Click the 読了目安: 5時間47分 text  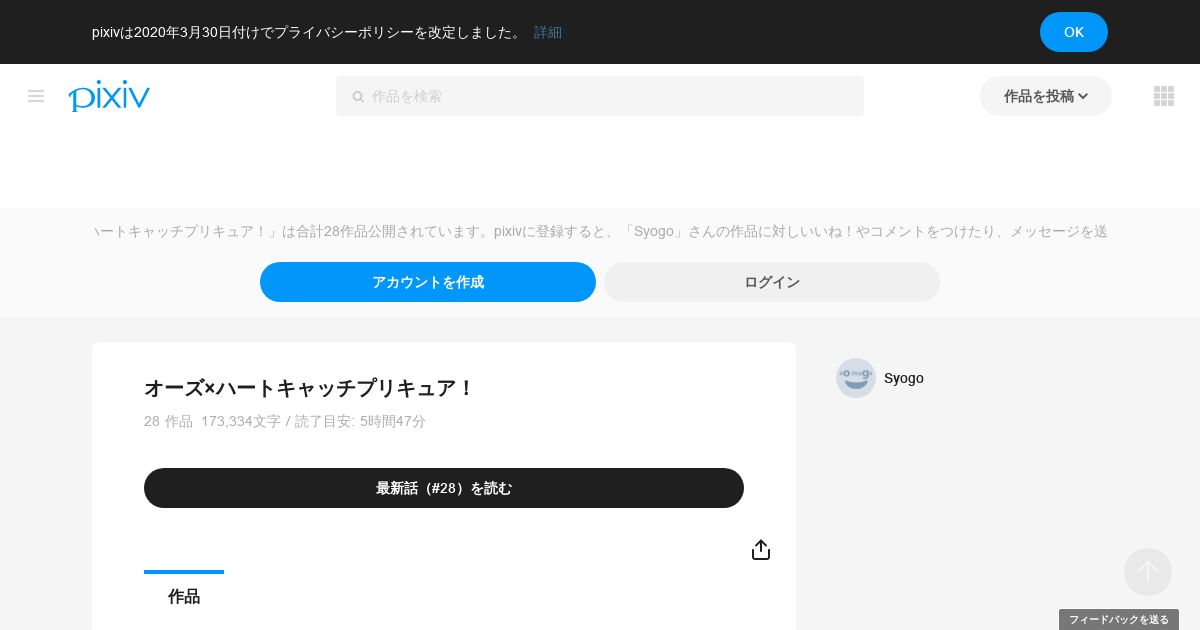coord(360,421)
